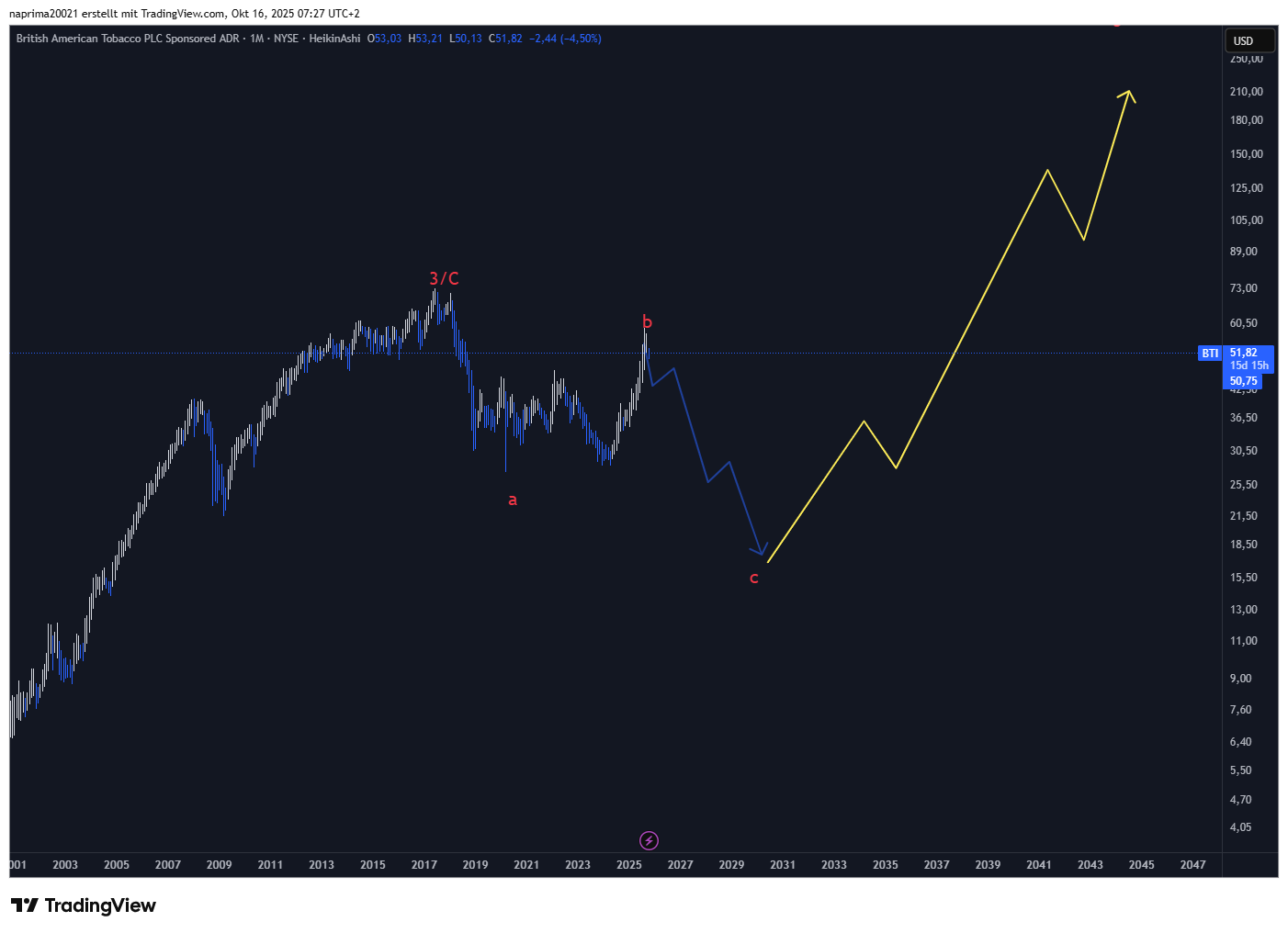Select the red wave label 'b'

tap(647, 322)
